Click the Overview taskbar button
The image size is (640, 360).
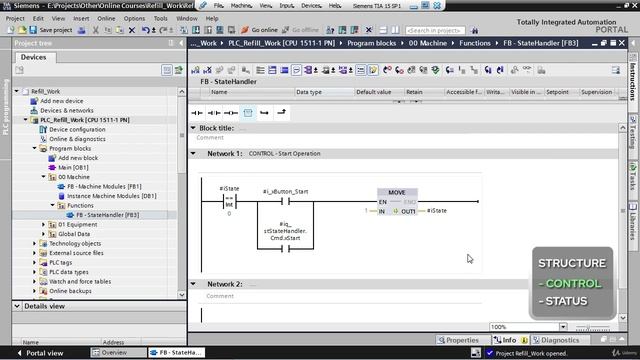[118, 353]
